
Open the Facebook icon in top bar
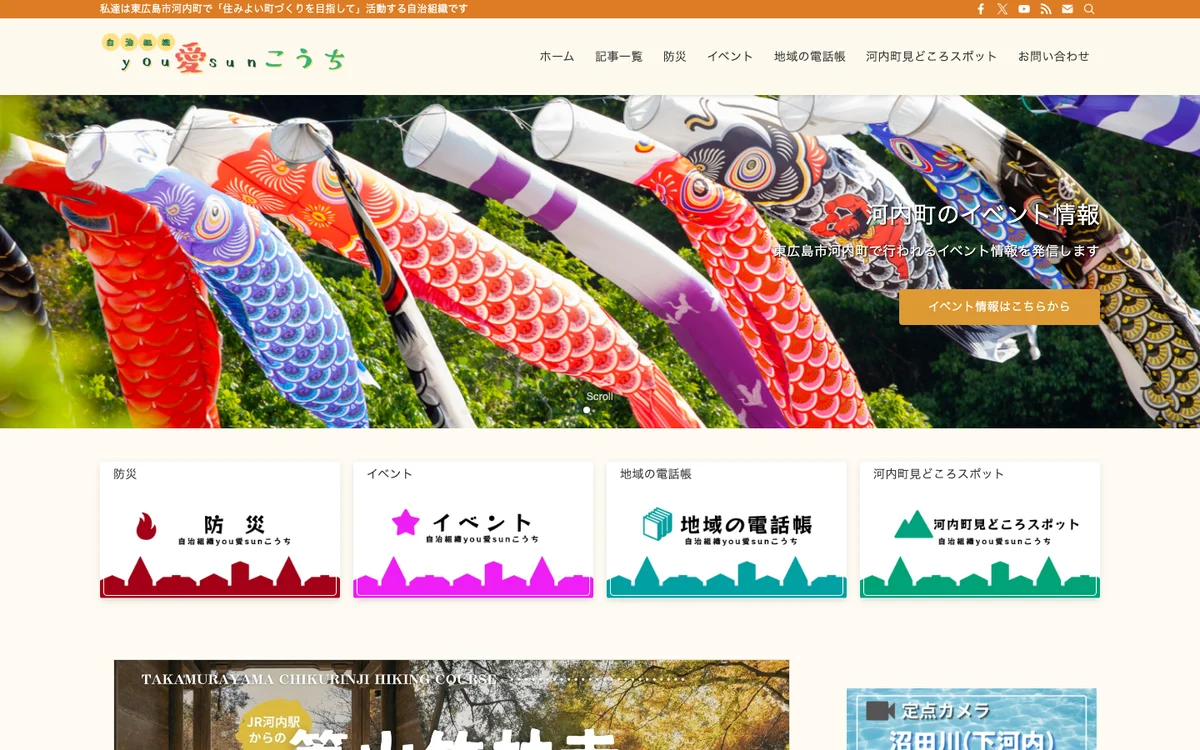click(x=980, y=9)
